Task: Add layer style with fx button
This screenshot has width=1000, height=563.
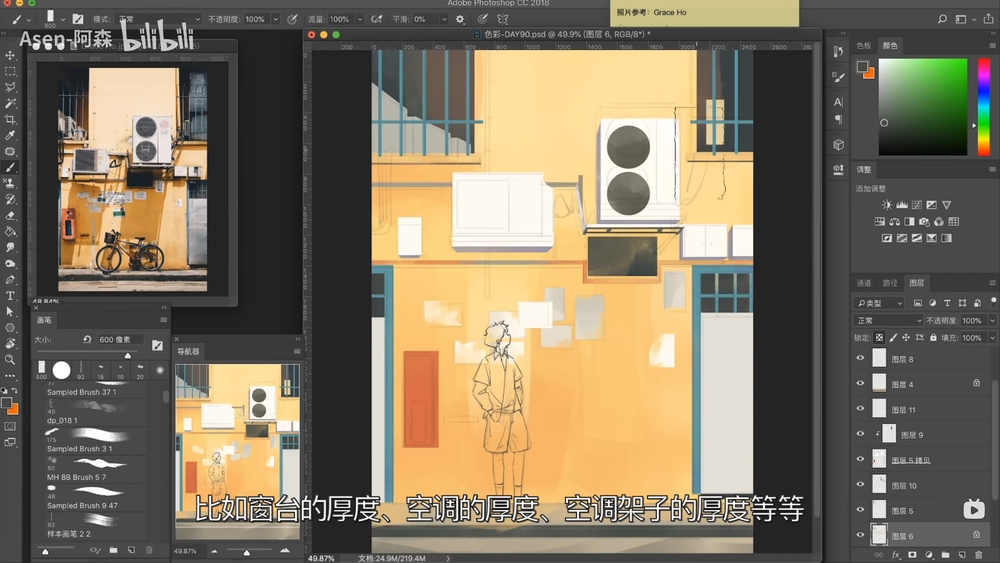Action: tap(896, 554)
